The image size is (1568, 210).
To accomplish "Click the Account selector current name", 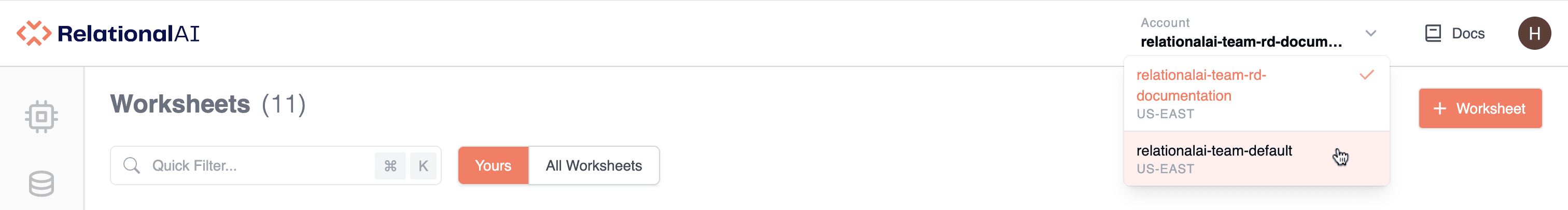I will [x=1240, y=42].
